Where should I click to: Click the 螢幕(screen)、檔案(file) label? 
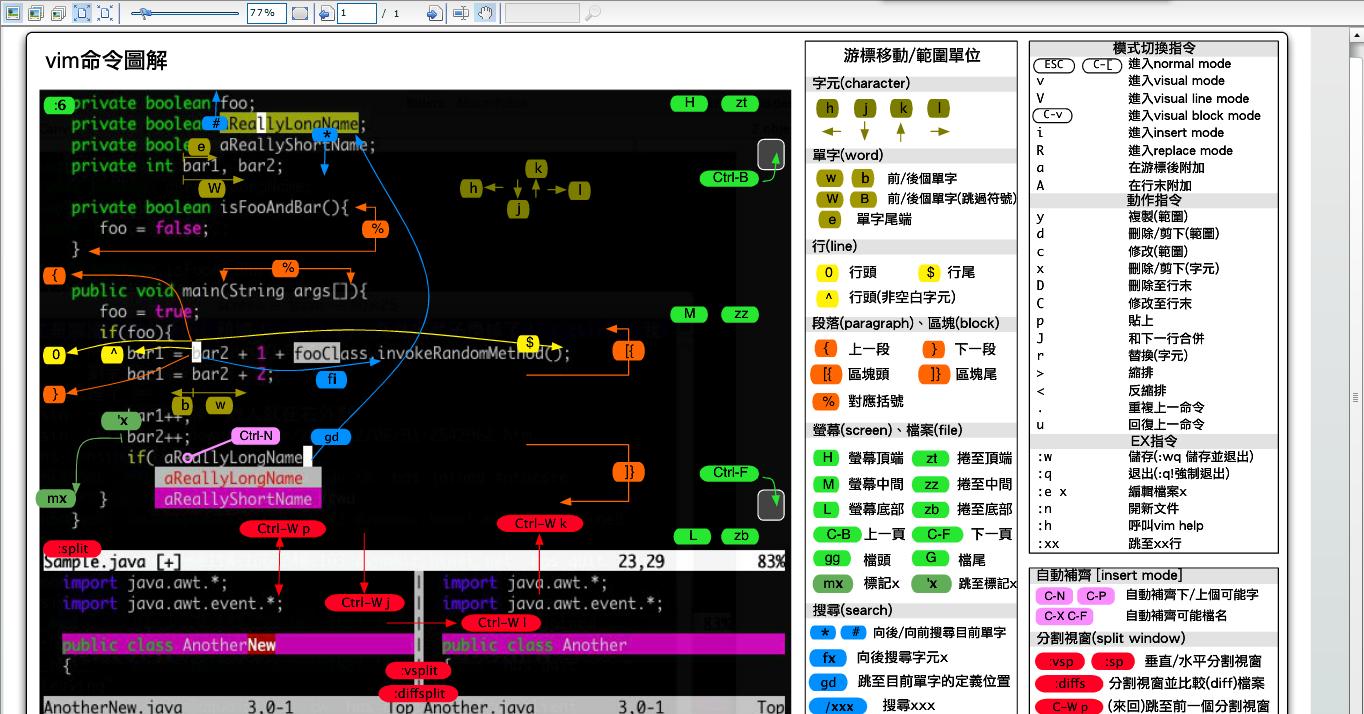(x=888, y=430)
